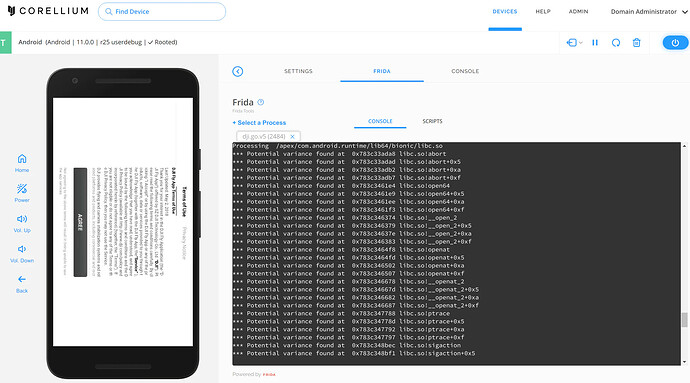Switch to the Frida tab
The height and width of the screenshot is (383, 690).
click(382, 71)
